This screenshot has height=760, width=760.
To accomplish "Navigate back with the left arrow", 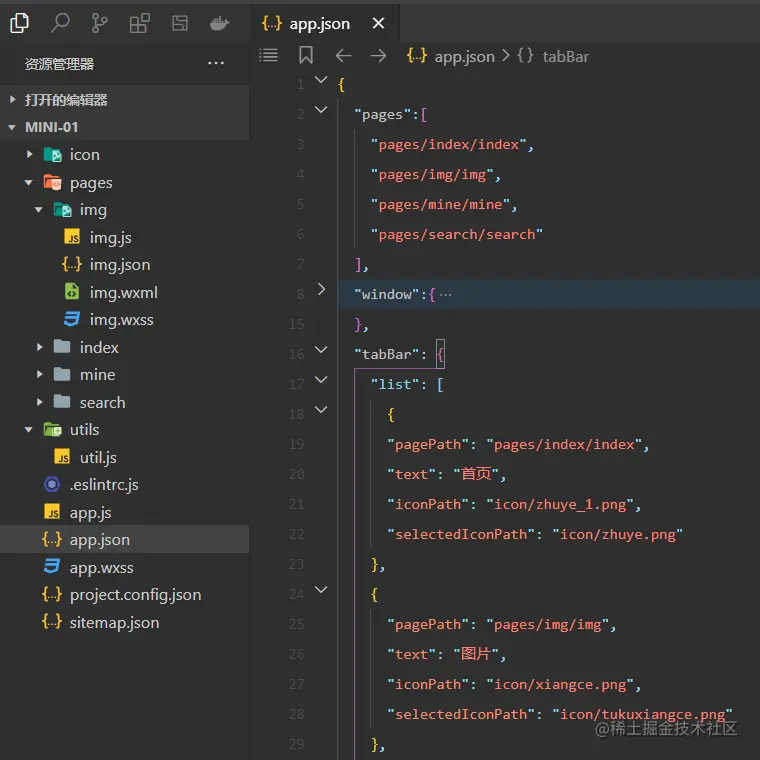I will (343, 56).
